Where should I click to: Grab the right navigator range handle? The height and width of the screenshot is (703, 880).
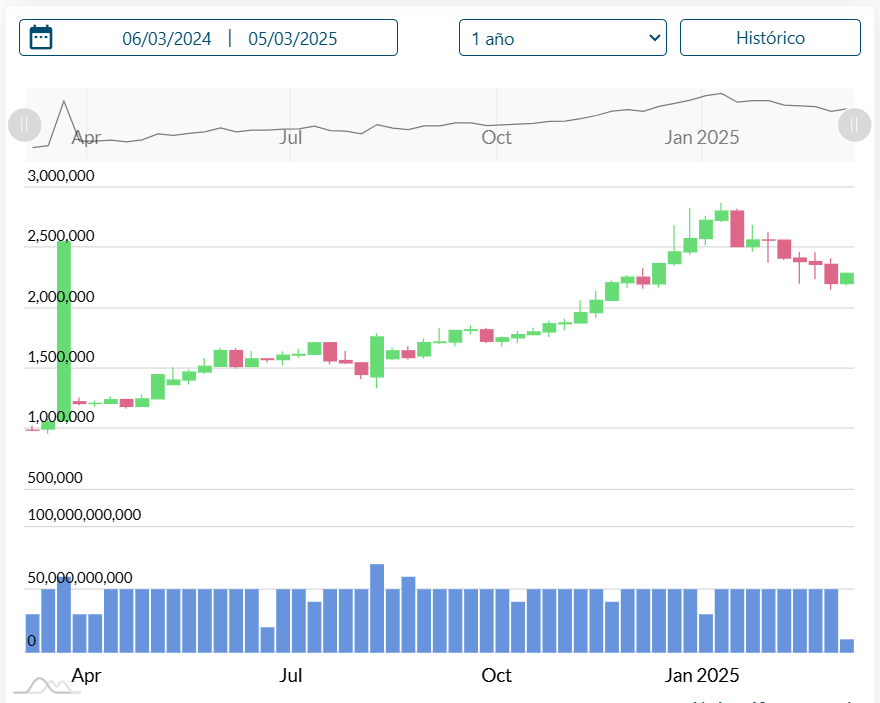pos(853,125)
